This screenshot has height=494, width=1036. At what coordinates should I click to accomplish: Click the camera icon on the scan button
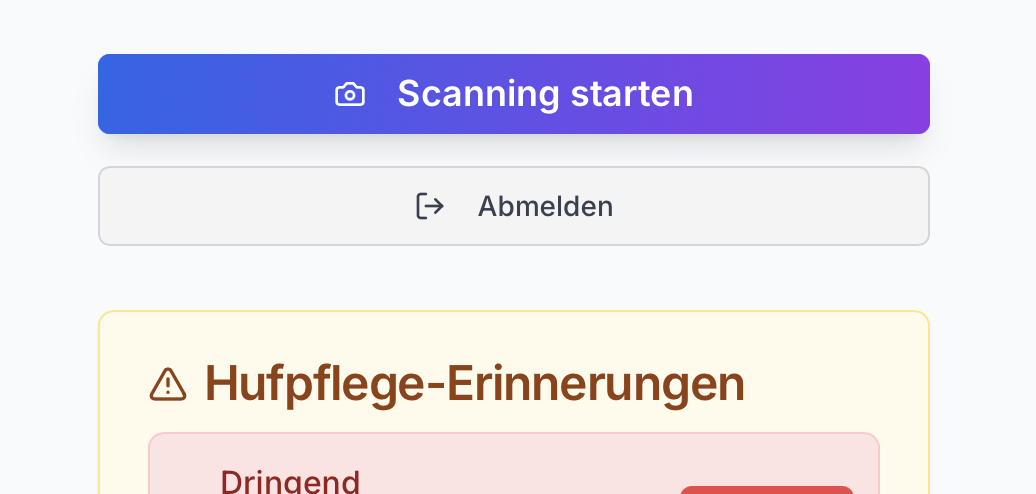(350, 95)
